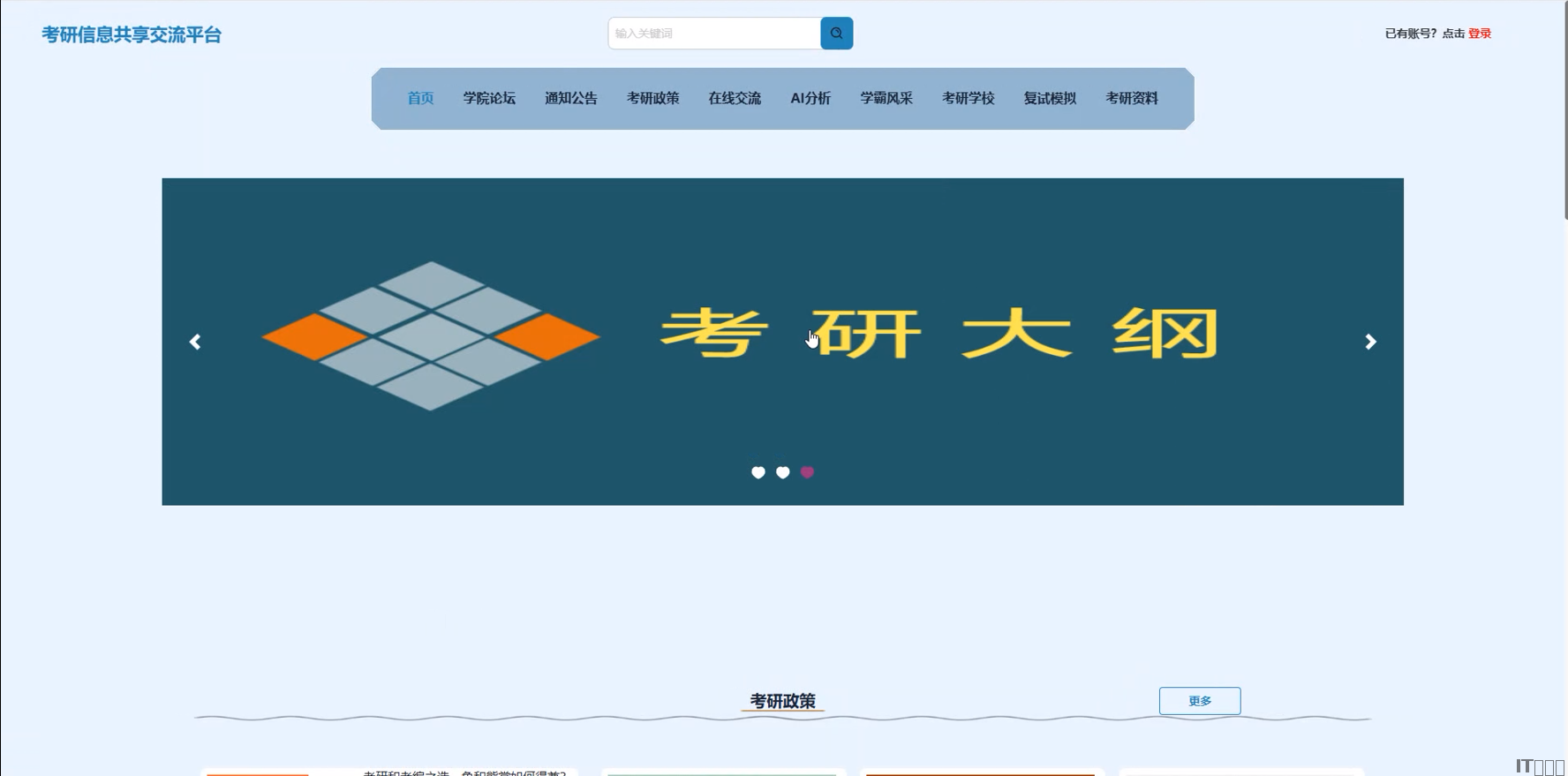1568x776 pixels.
Task: Focus the keyword search input field
Action: [x=713, y=34]
